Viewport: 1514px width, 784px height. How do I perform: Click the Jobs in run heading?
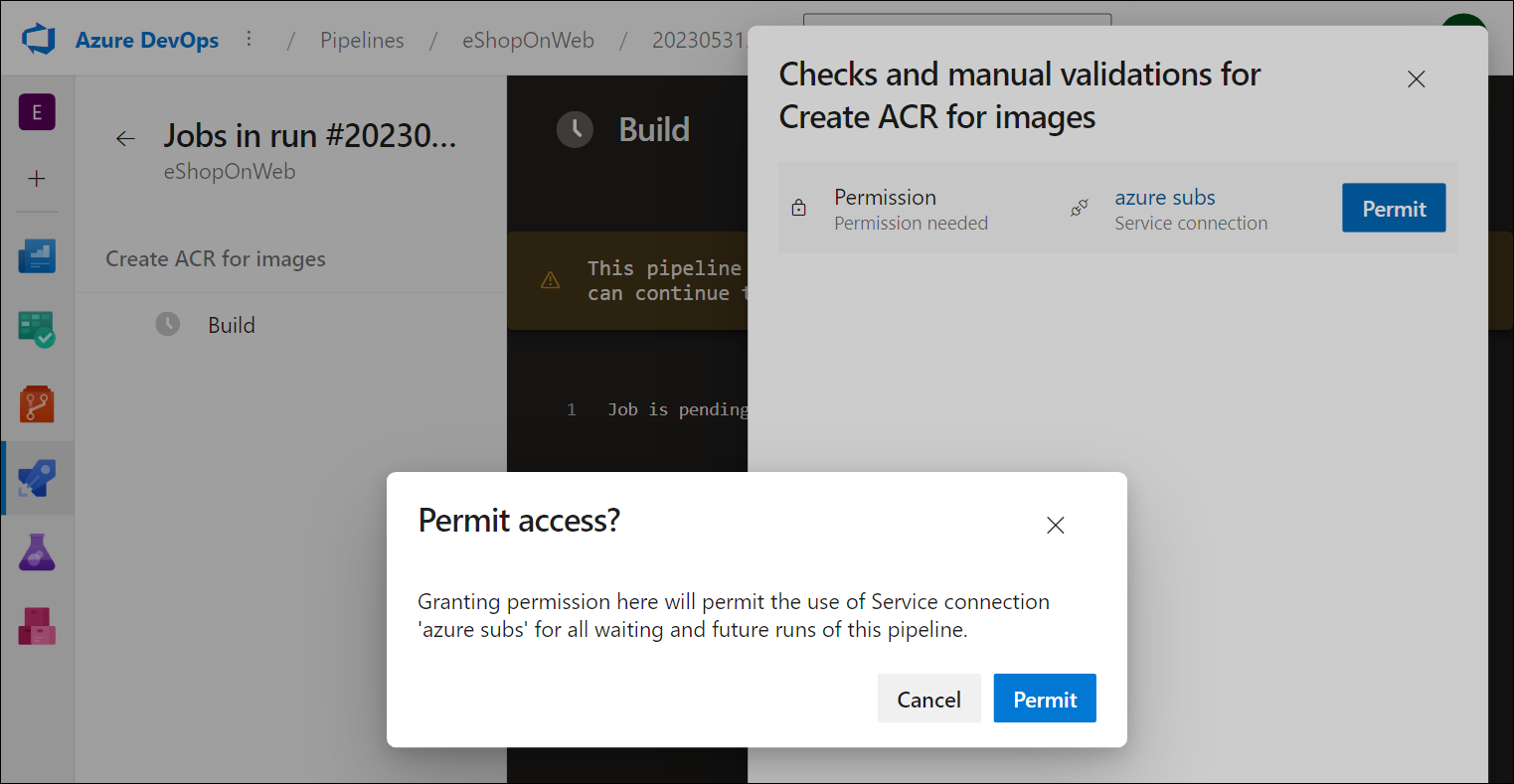[310, 135]
